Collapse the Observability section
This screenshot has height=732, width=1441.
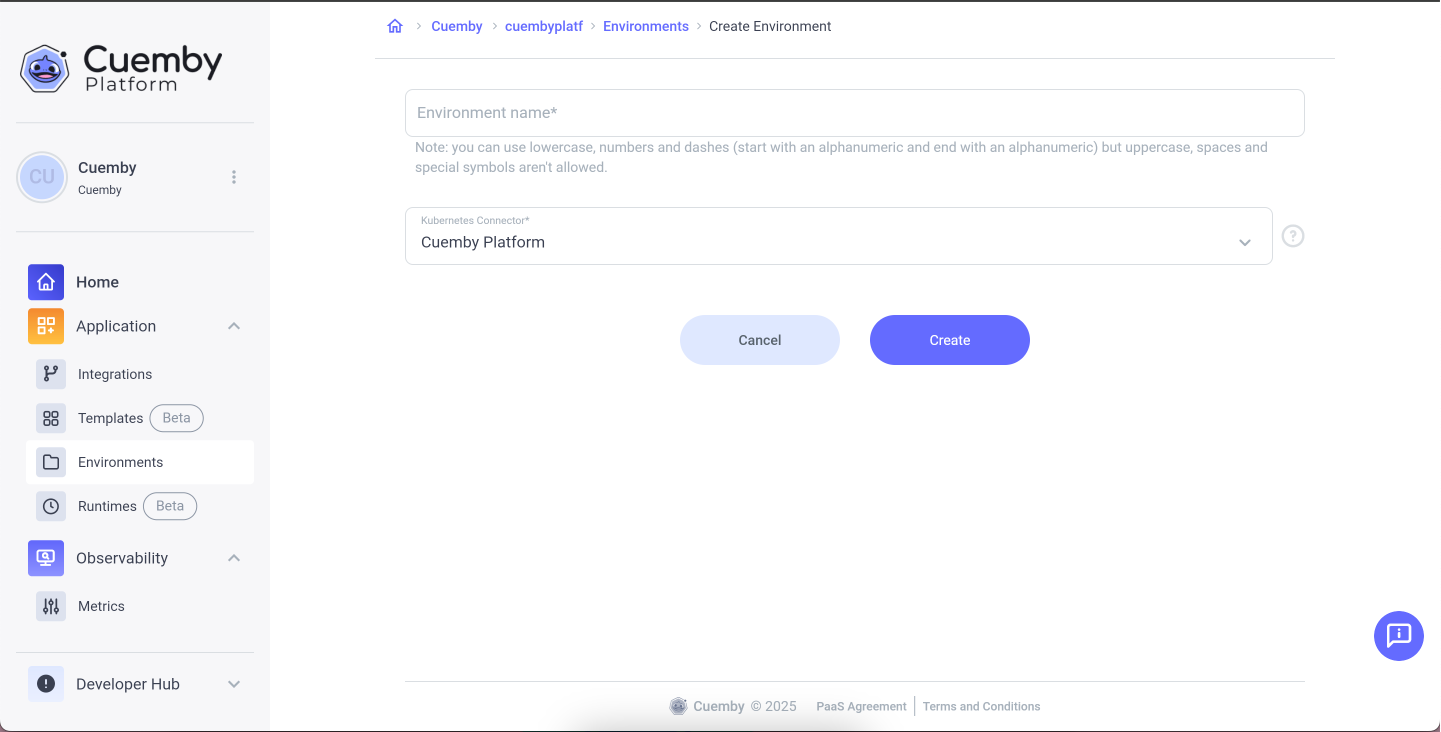233,557
